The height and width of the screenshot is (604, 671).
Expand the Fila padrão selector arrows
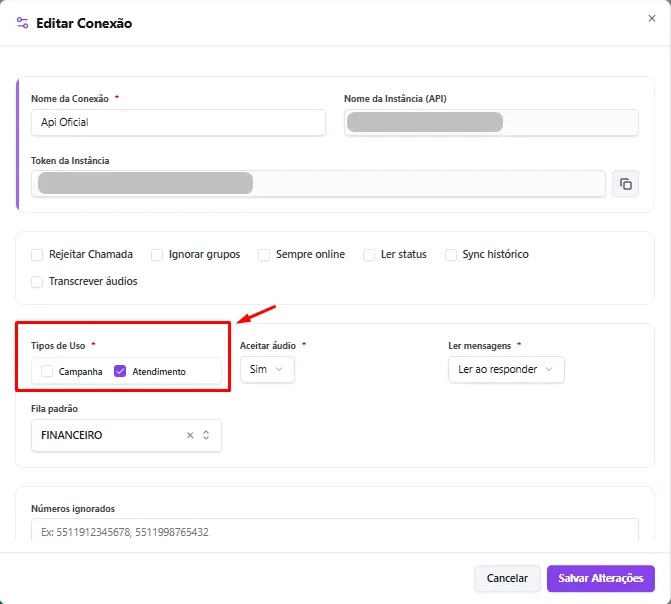[206, 435]
